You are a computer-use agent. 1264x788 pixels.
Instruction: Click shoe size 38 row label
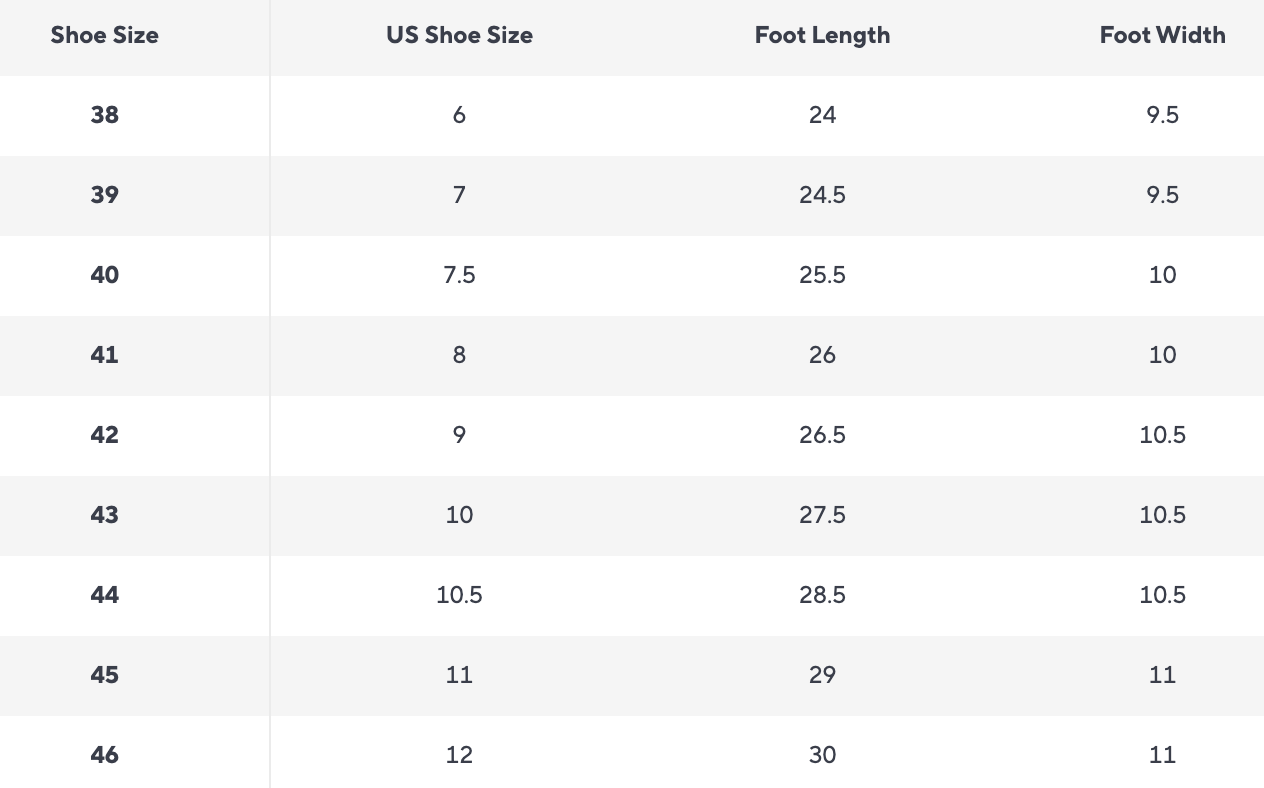point(104,115)
